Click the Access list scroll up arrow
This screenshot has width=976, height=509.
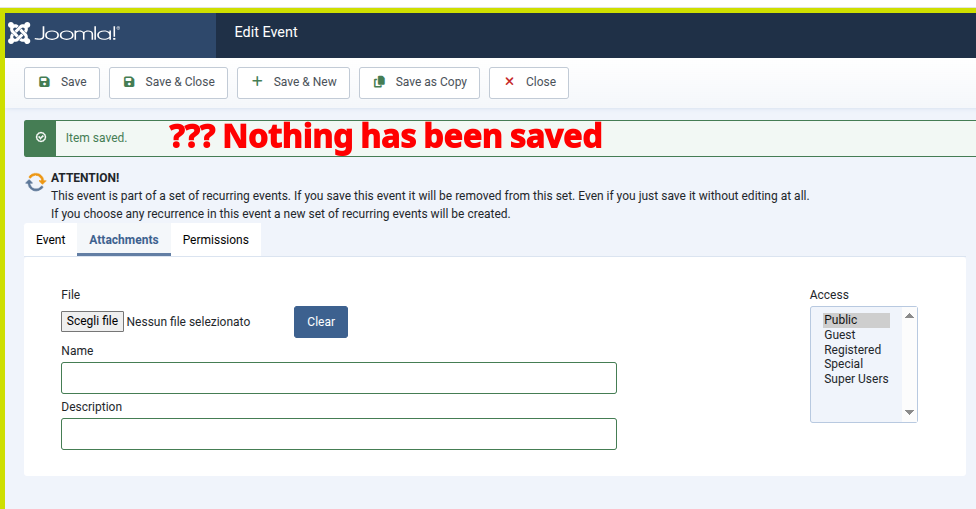point(909,316)
